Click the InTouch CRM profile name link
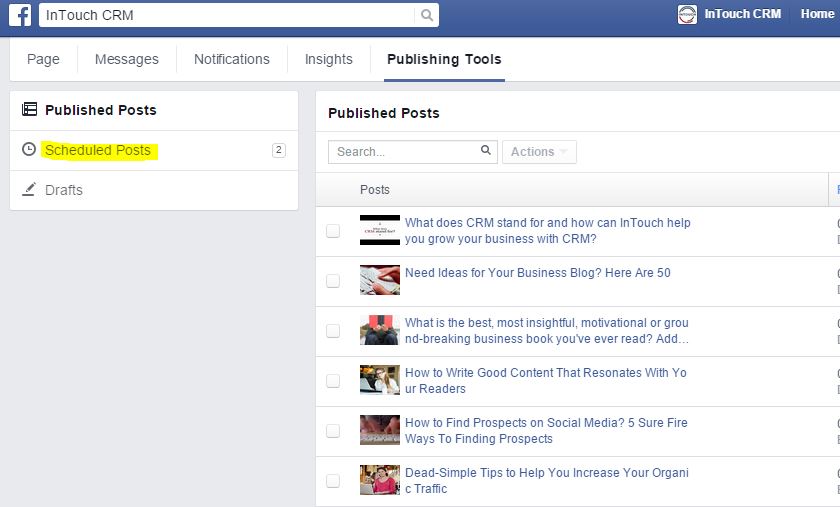 742,14
